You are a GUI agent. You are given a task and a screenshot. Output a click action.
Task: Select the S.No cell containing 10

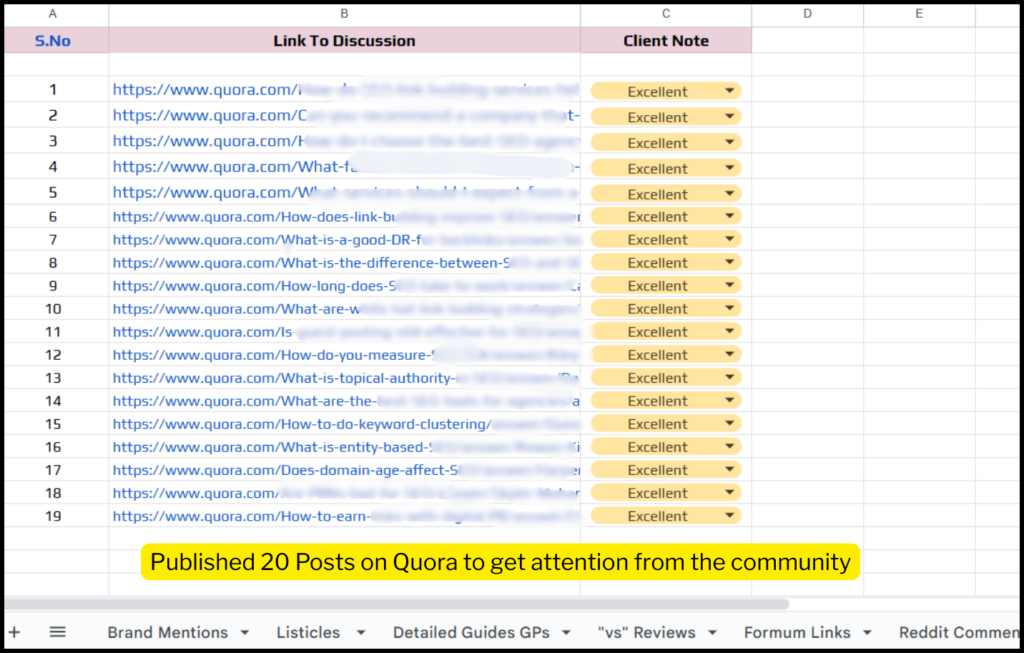pos(56,308)
